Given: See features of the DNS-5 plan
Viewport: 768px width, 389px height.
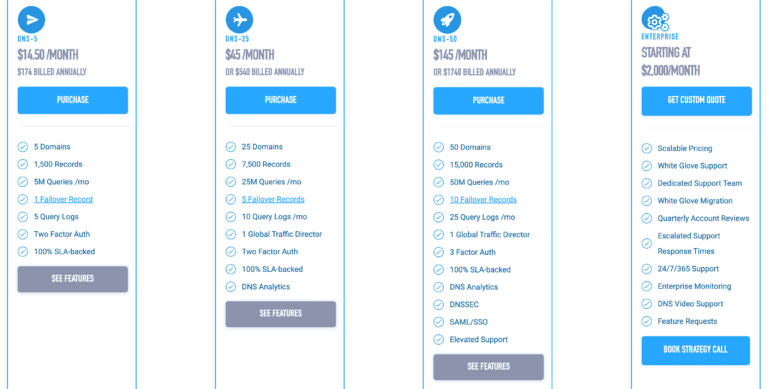Looking at the screenshot, I should [x=72, y=279].
